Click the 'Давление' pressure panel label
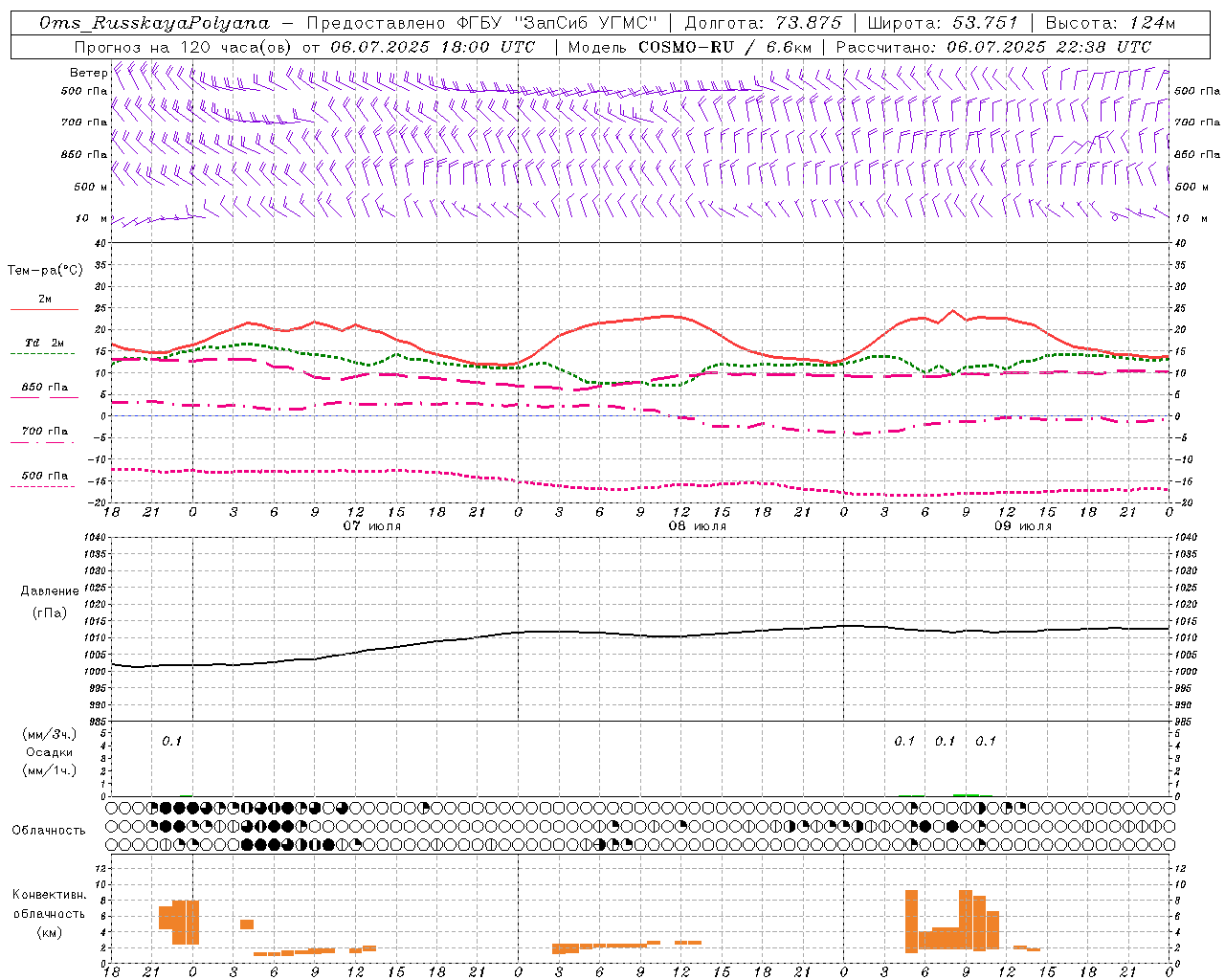The height and width of the screenshot is (980, 1225). 50,591
